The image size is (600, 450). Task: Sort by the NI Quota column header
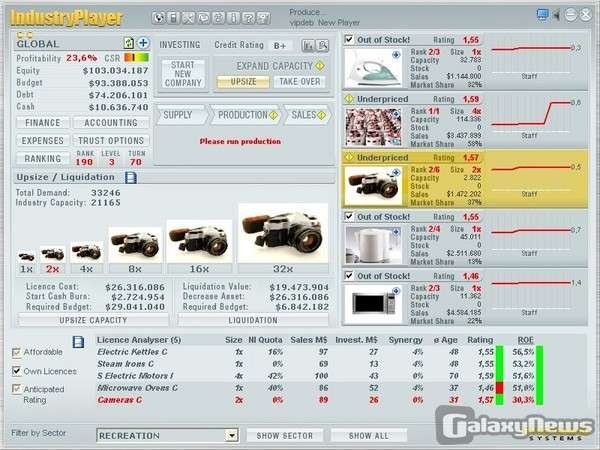coord(266,340)
